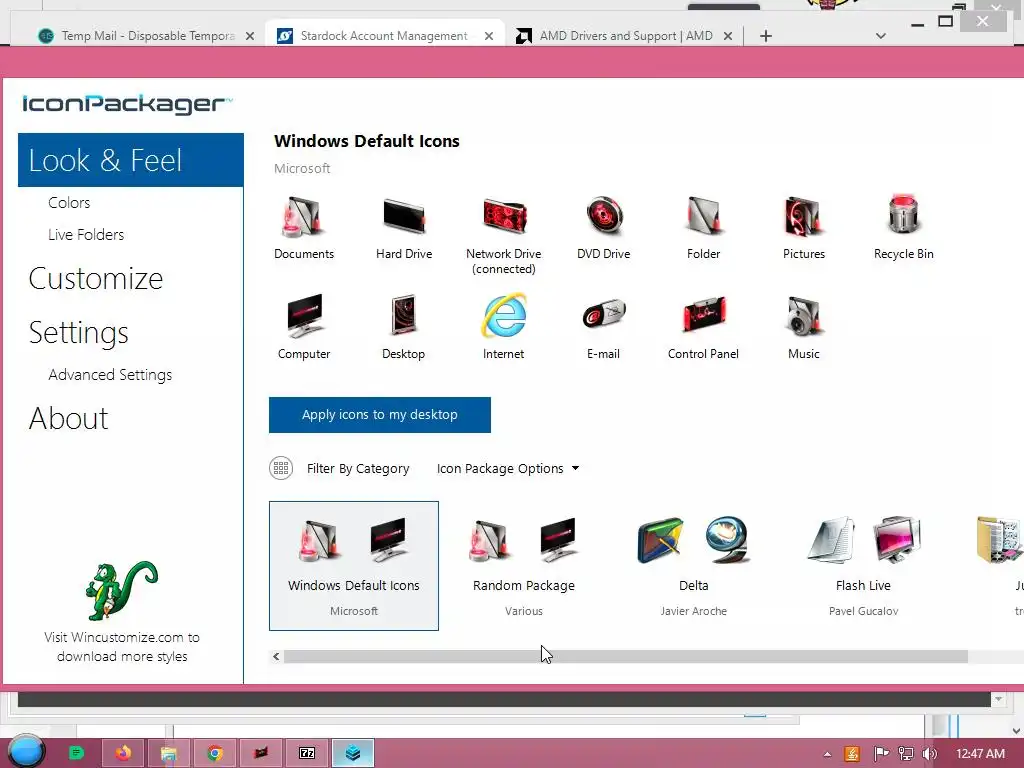
Task: Open the browser tab list chevron
Action: coord(880,36)
